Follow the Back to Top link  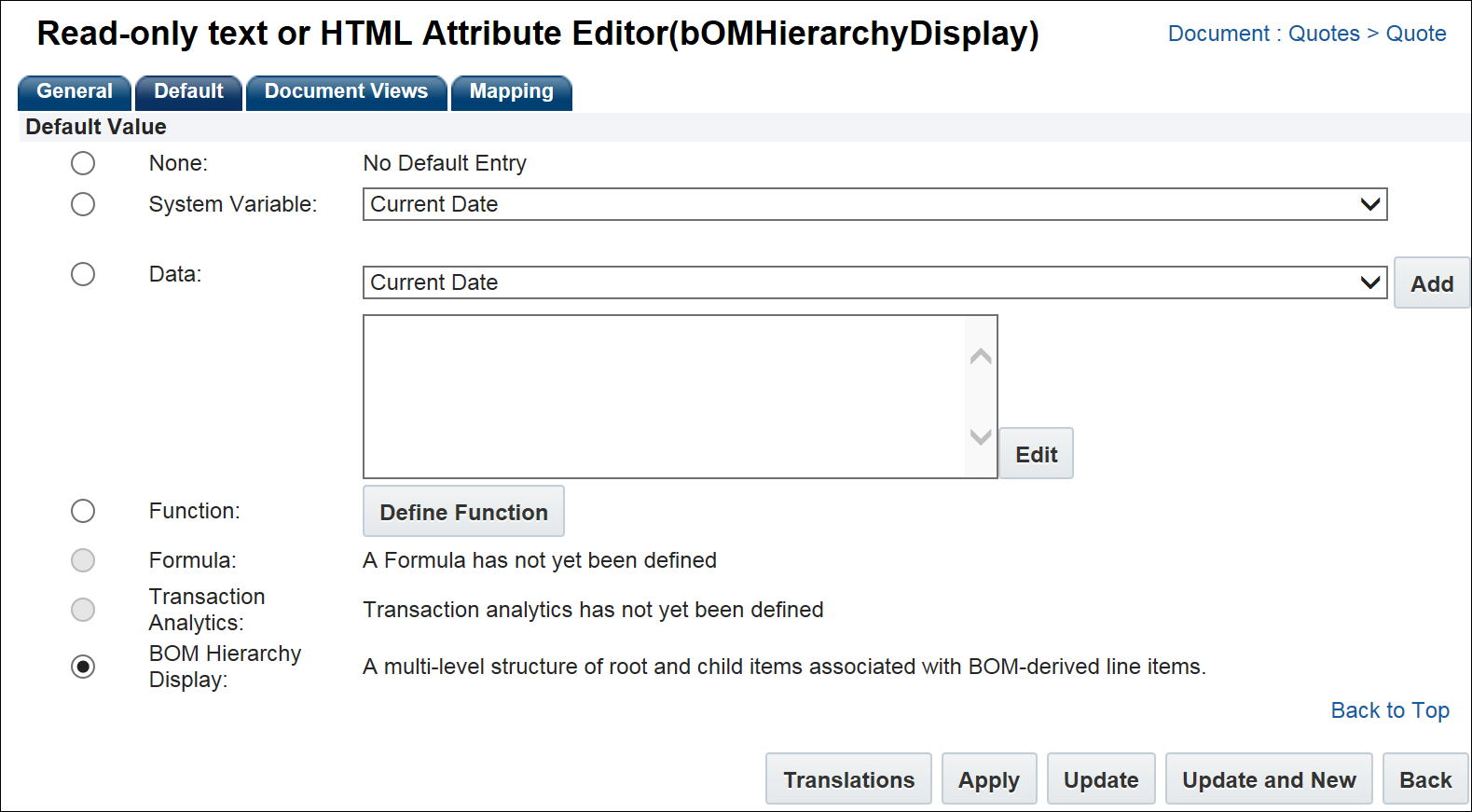coord(1389,710)
